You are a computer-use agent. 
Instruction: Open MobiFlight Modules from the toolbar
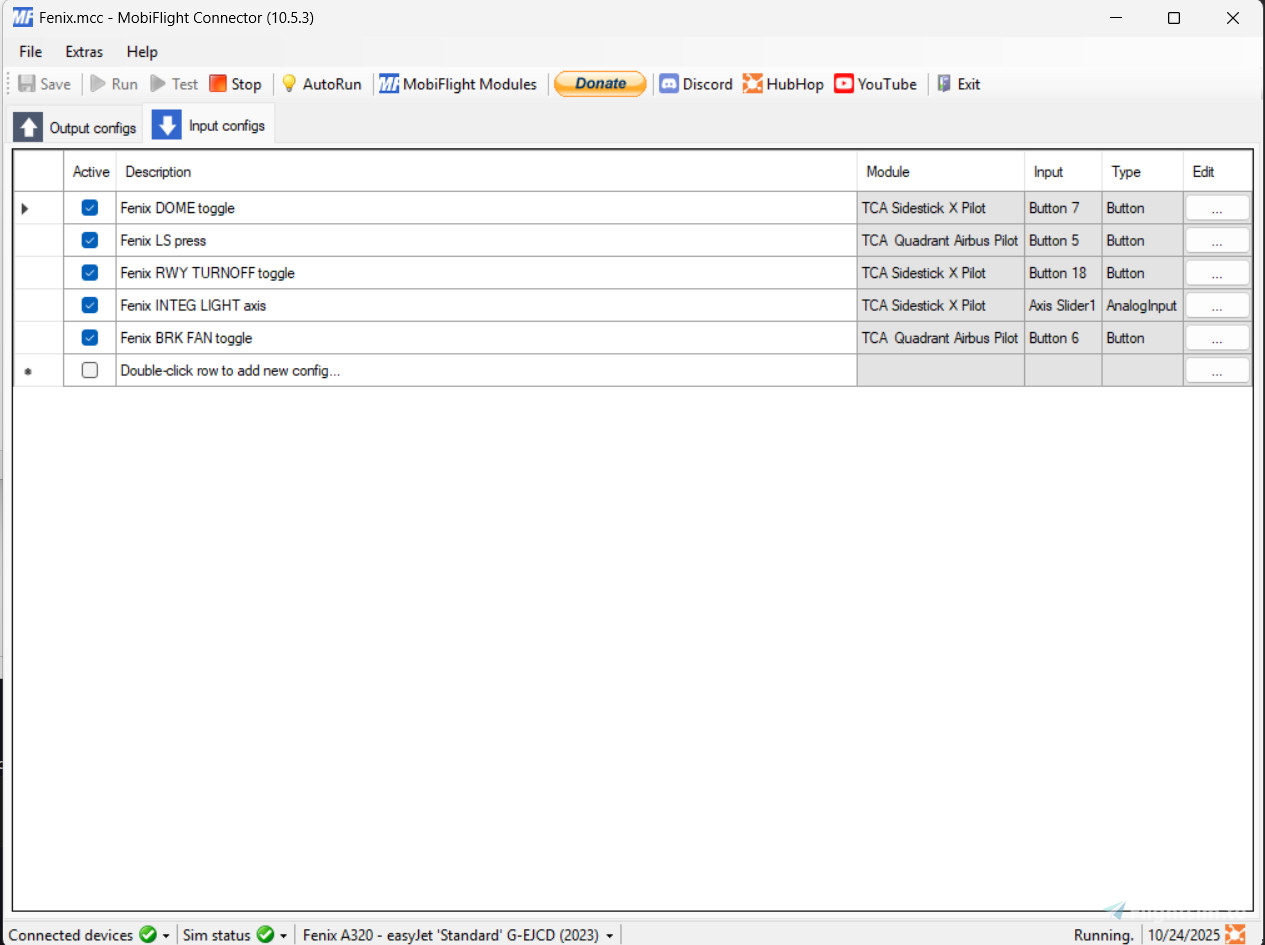[x=458, y=84]
